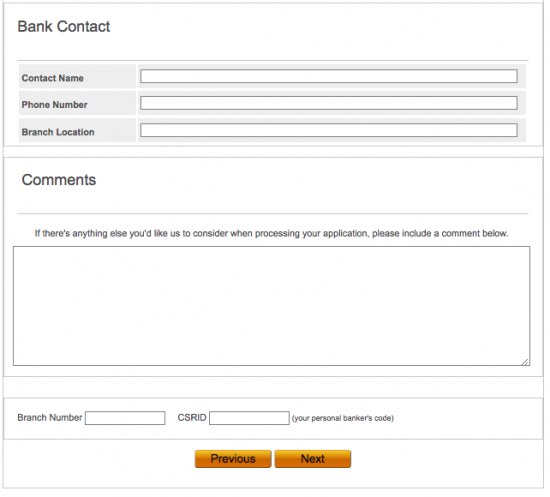Click the personal banker's code hint text
The height and width of the screenshot is (497, 550).
tap(343, 418)
